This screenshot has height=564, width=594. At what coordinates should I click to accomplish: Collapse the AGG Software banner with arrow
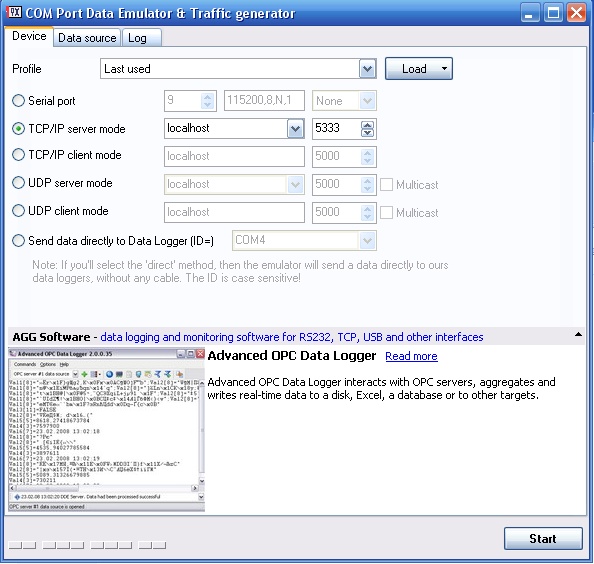click(578, 334)
